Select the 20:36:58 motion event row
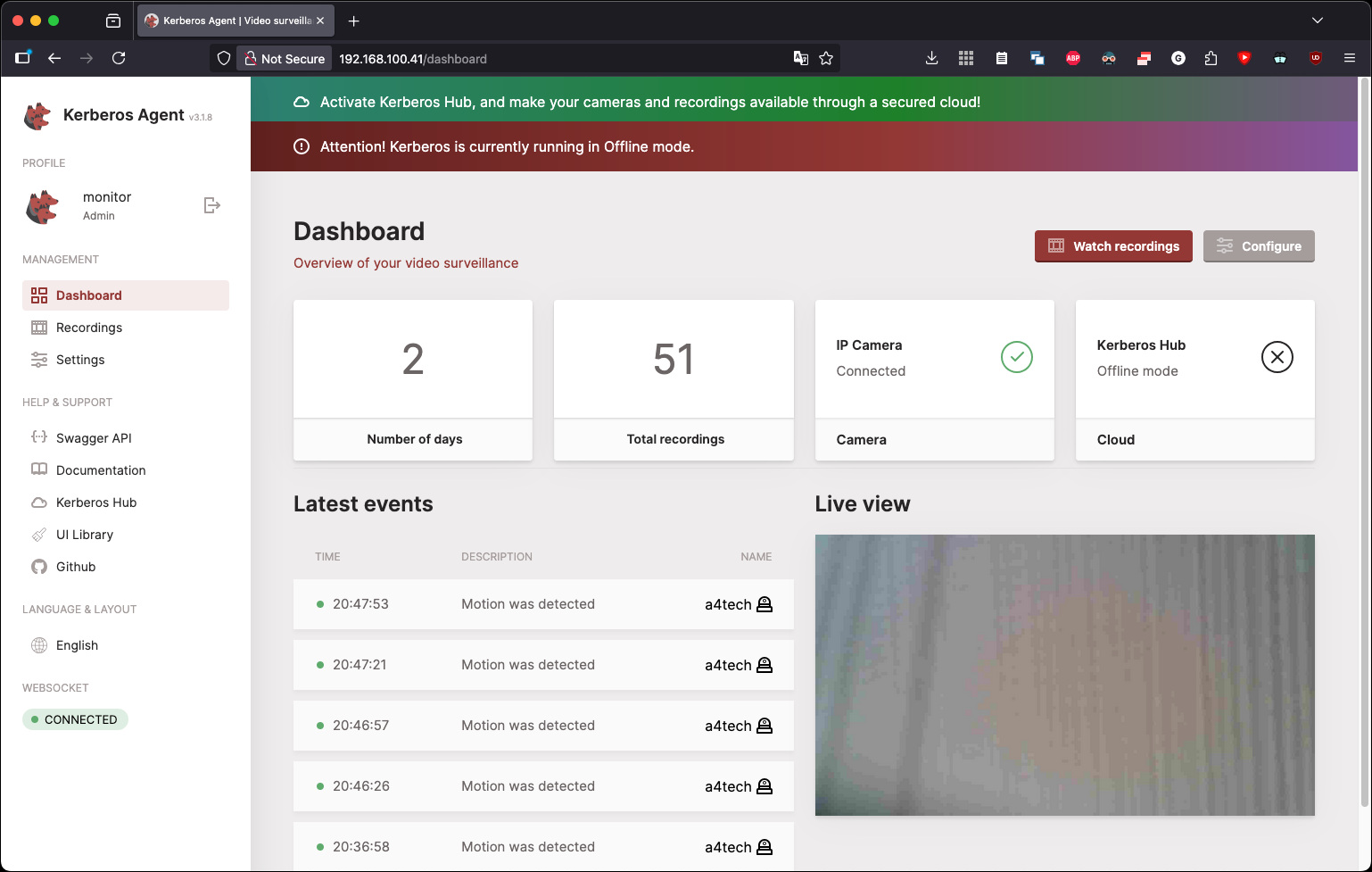Screen dimensions: 1372x872 point(543,847)
